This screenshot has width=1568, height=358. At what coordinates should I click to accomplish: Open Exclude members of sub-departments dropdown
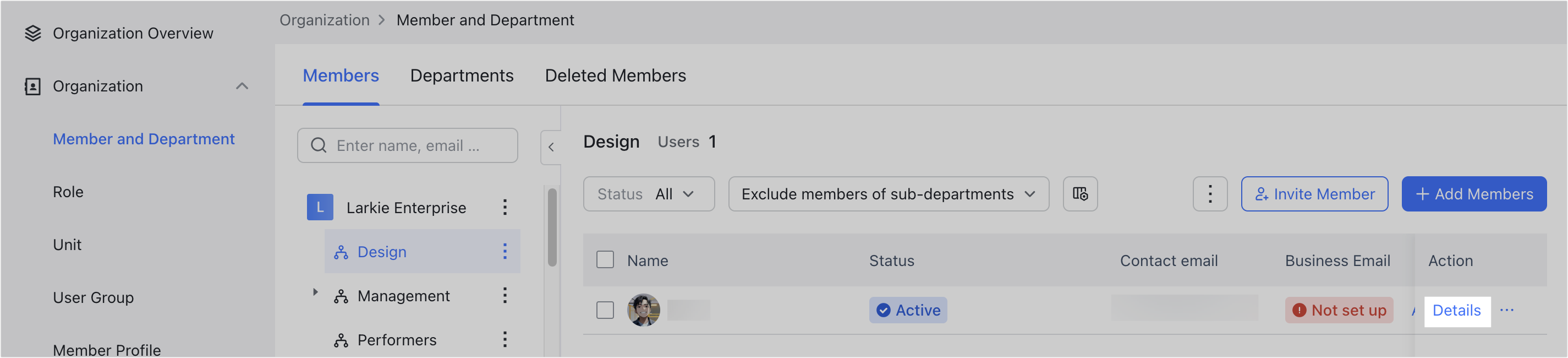click(888, 194)
